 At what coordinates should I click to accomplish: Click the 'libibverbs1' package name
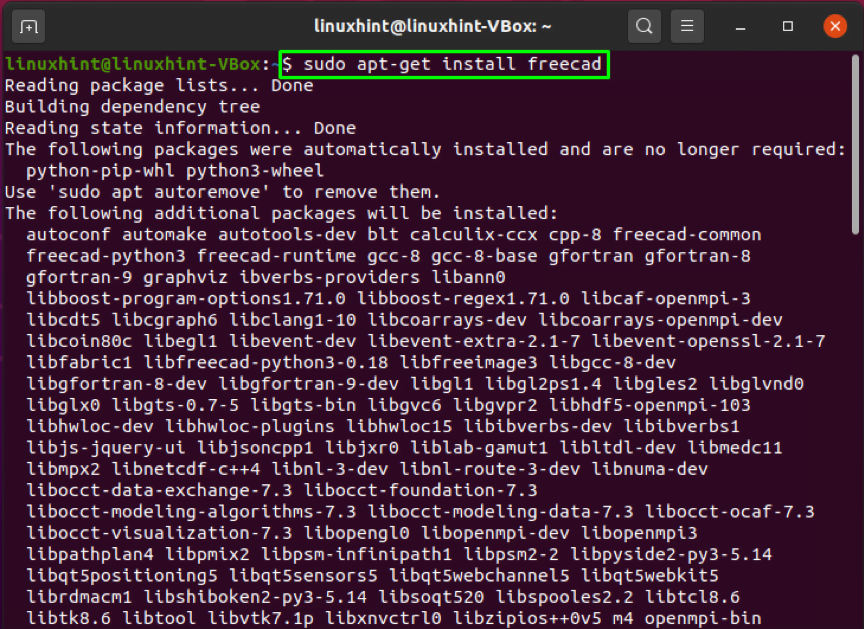681,427
